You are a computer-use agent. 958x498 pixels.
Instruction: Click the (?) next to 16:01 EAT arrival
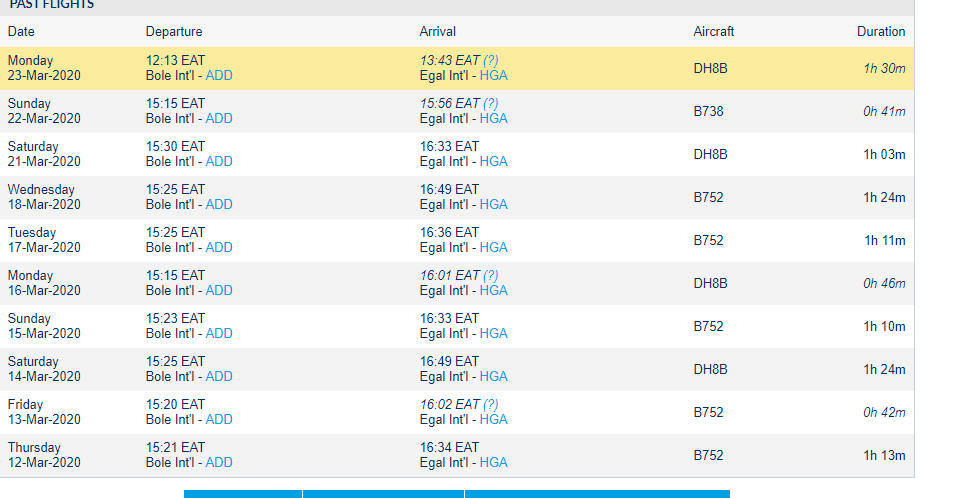coord(491,276)
